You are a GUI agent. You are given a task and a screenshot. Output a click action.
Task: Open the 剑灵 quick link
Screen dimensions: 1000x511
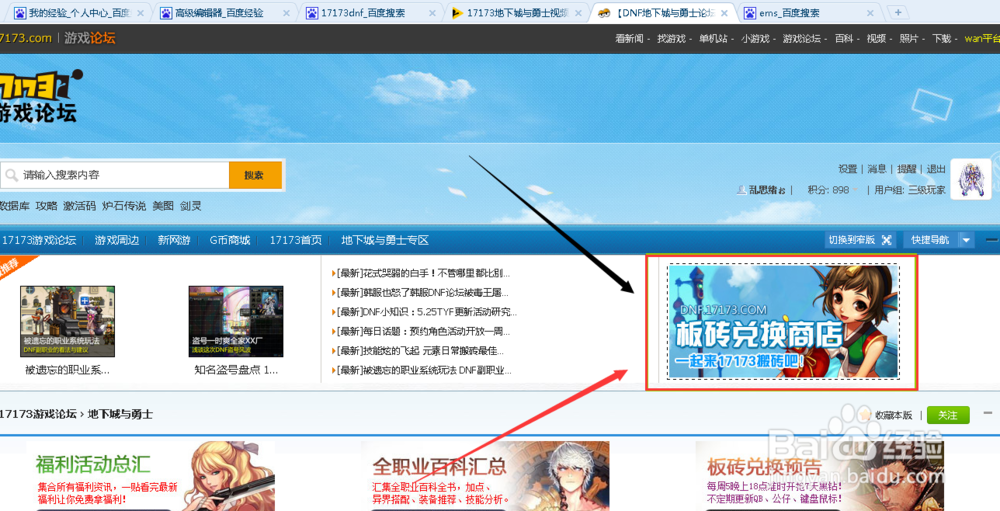coord(191,205)
